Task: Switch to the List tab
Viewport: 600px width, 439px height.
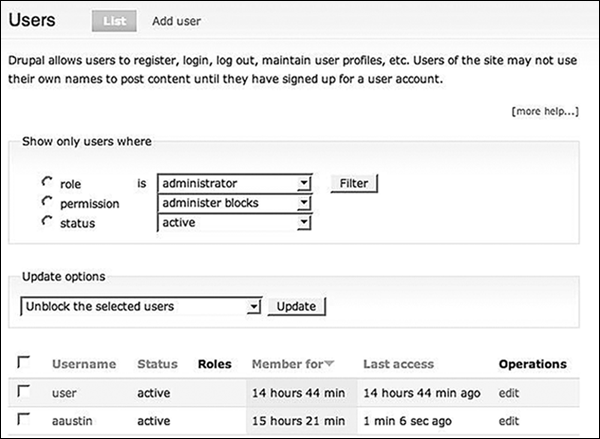Action: (112, 20)
